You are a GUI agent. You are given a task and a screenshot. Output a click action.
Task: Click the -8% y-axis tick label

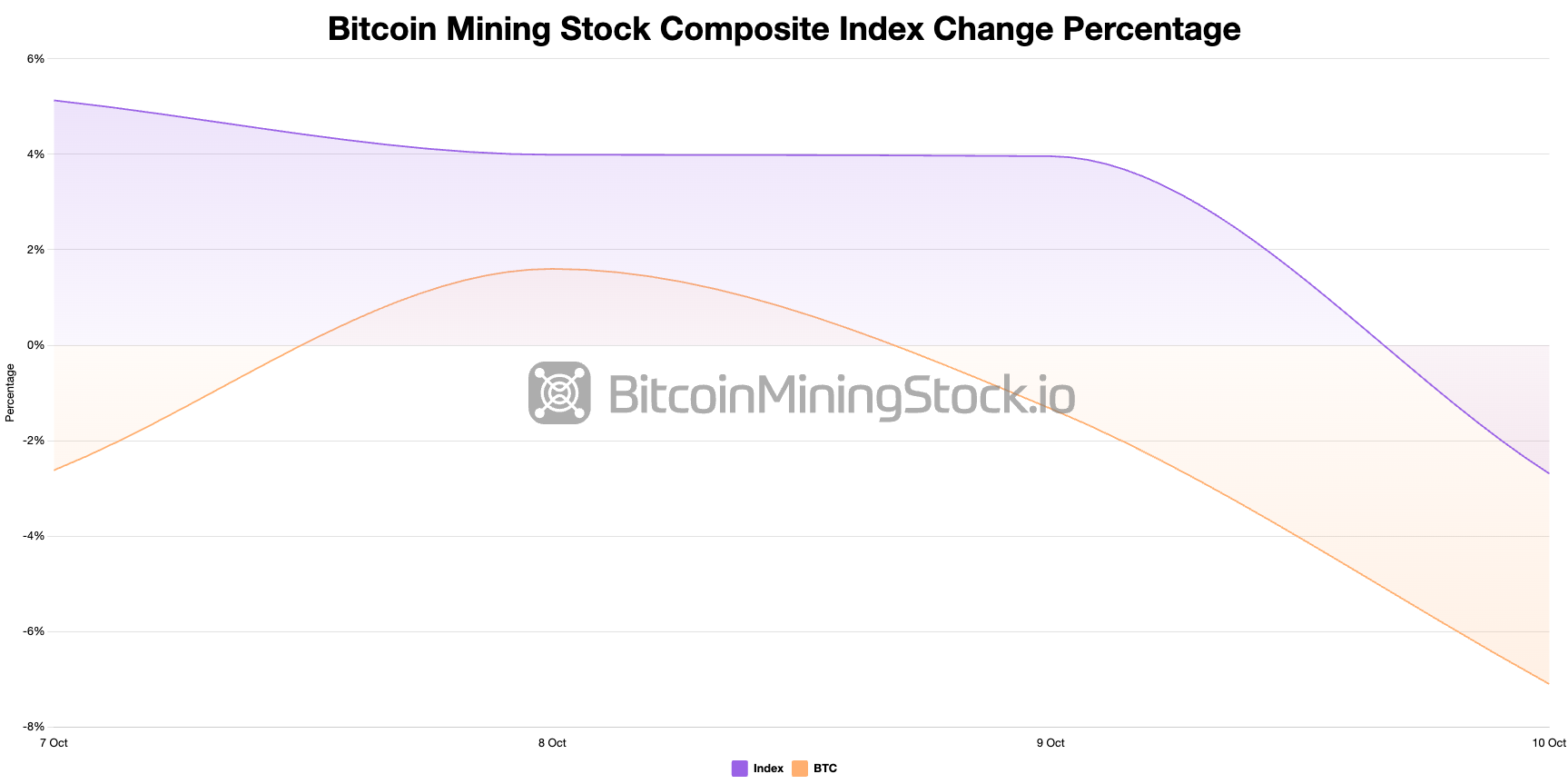pos(34,727)
